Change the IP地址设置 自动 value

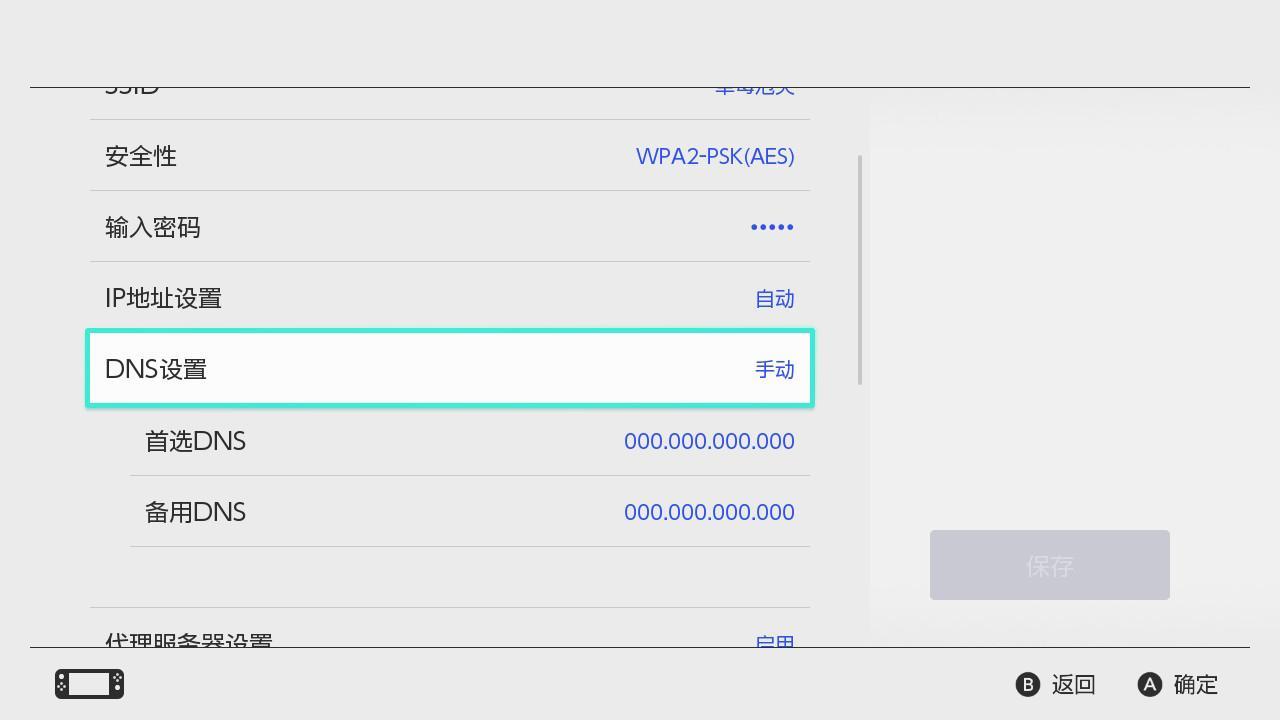pos(774,299)
